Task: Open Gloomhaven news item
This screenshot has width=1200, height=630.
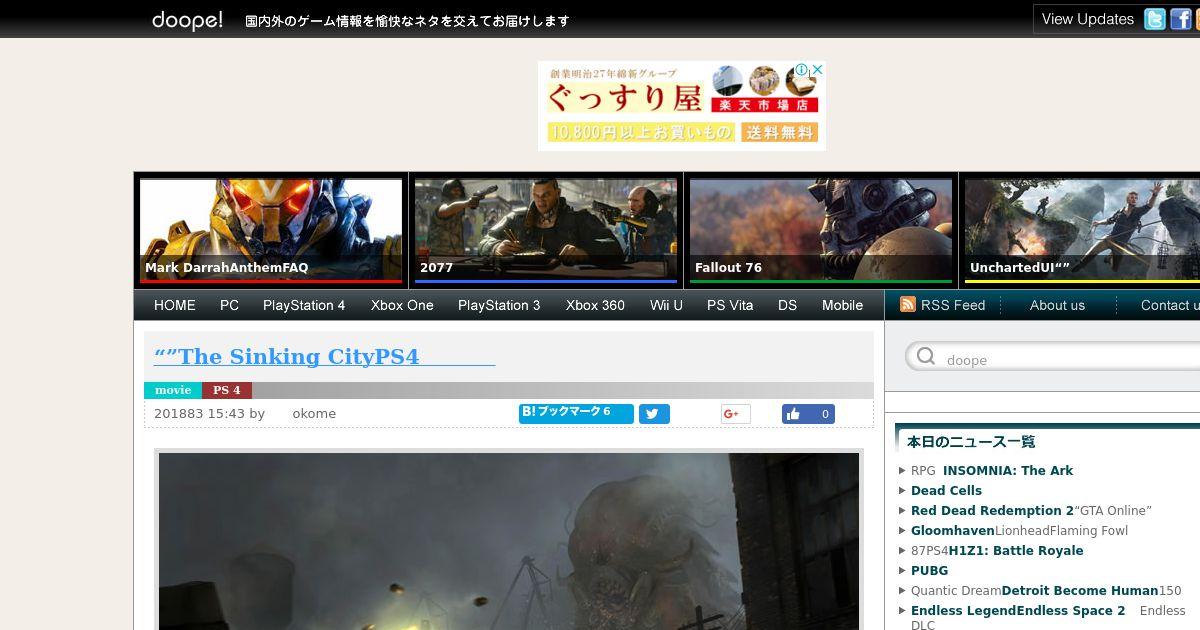Action: click(x=953, y=530)
